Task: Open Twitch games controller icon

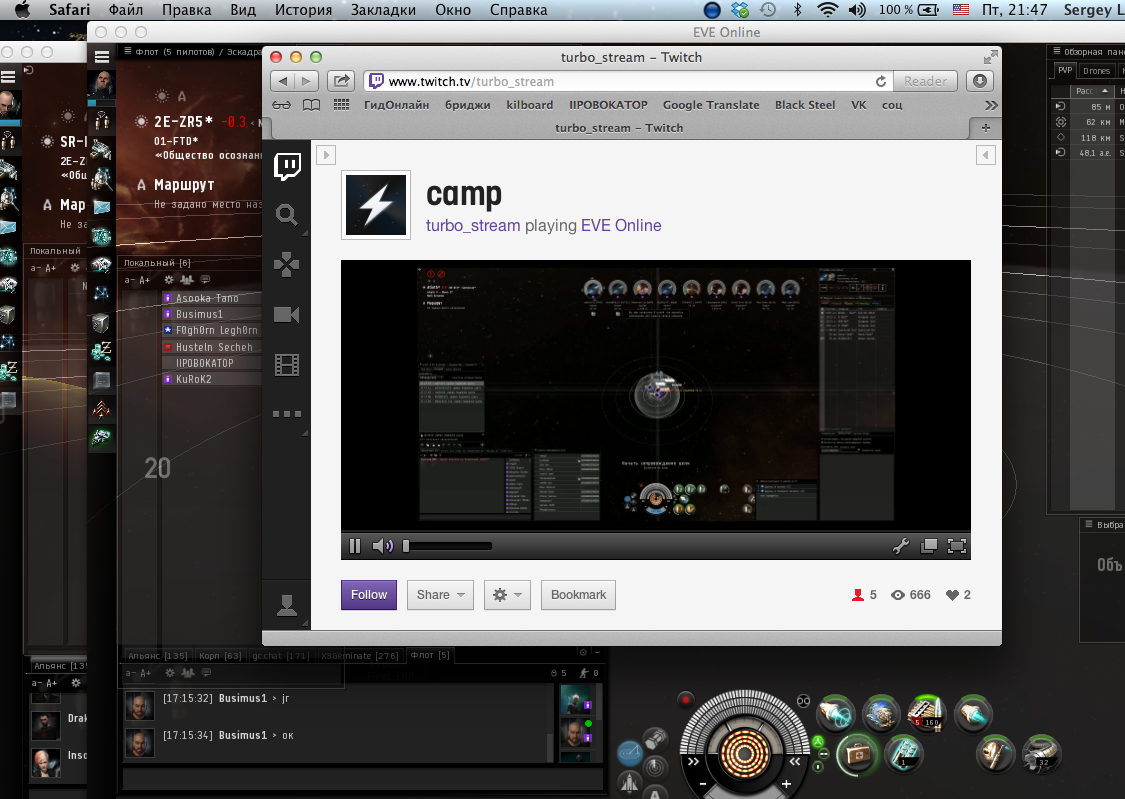Action: 287,265
